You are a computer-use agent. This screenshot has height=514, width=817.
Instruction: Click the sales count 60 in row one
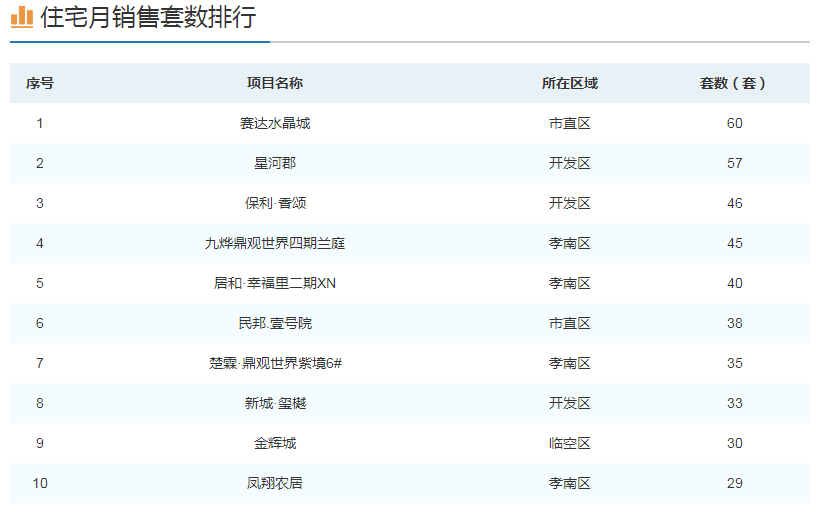[x=735, y=123]
